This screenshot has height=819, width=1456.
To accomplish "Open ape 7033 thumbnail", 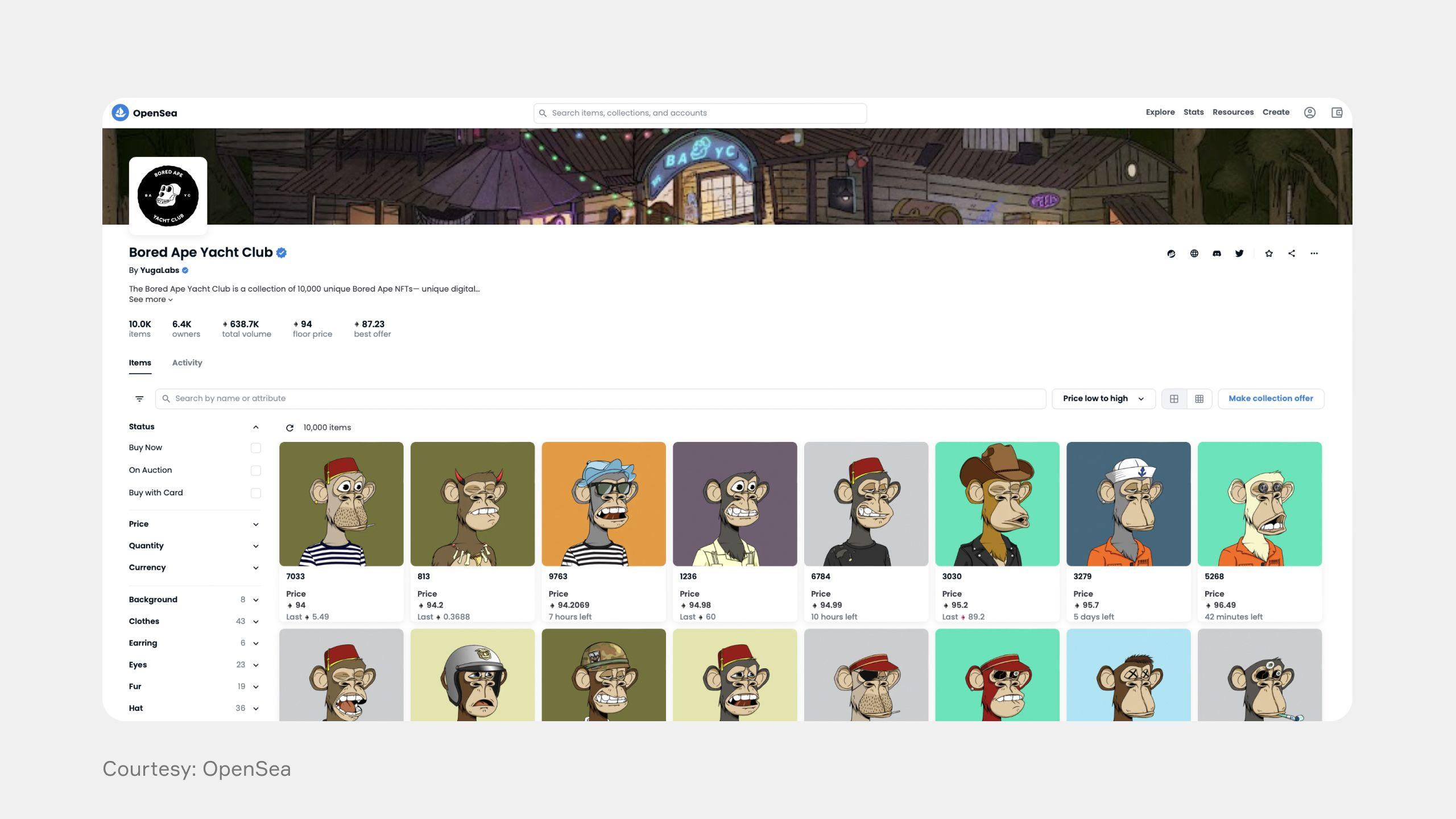I will point(341,504).
